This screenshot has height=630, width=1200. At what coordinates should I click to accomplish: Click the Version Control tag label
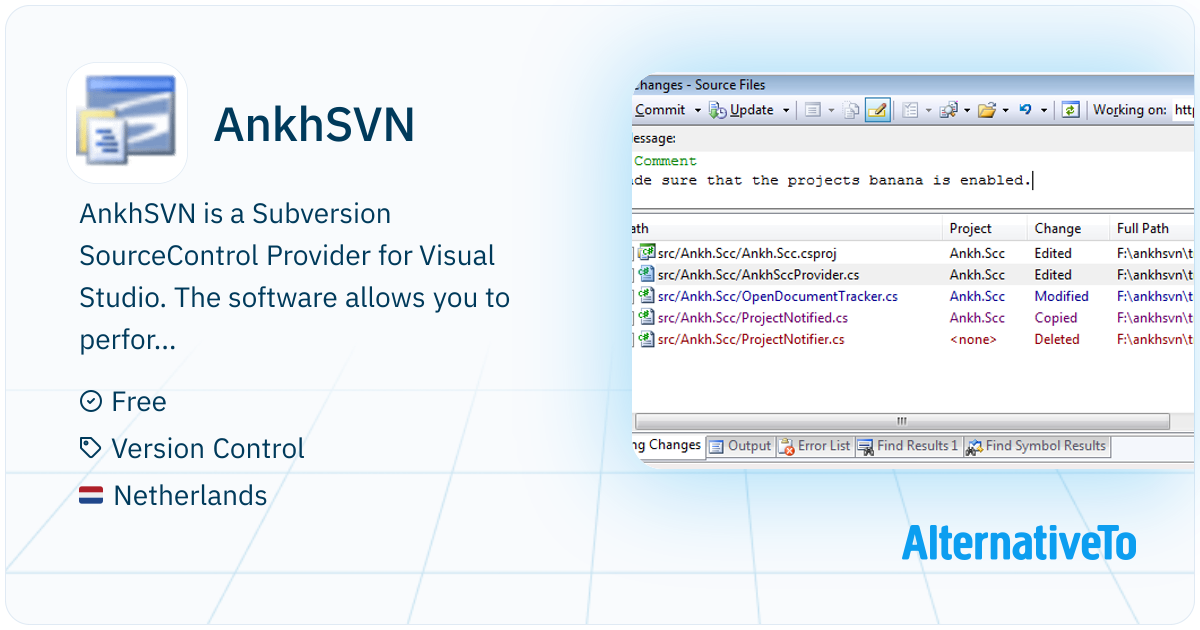[208, 449]
